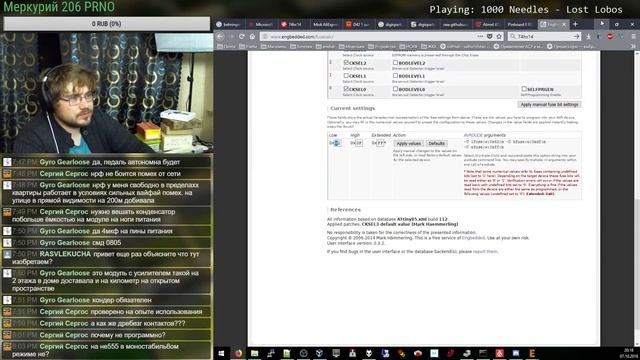Enable the BODLEVEL2 checkbox
Viewport: 640px width, 360px height.
pos(395,62)
